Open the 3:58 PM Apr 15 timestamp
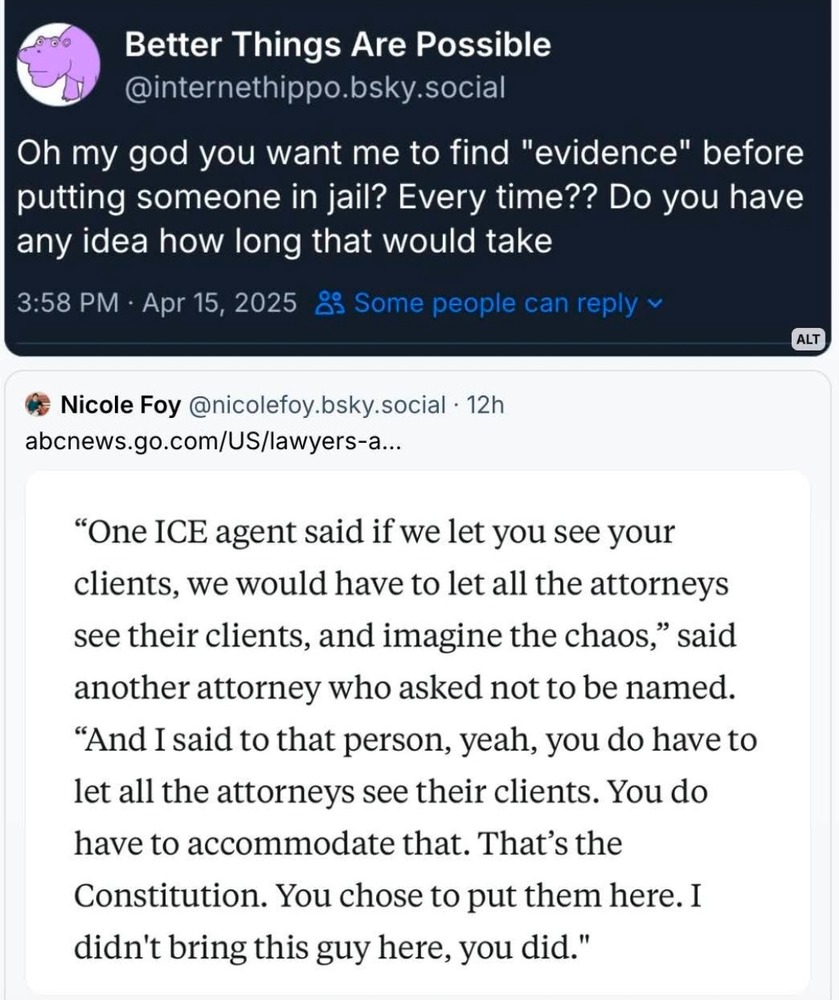Viewport: 839px width, 1000px height. tap(157, 302)
